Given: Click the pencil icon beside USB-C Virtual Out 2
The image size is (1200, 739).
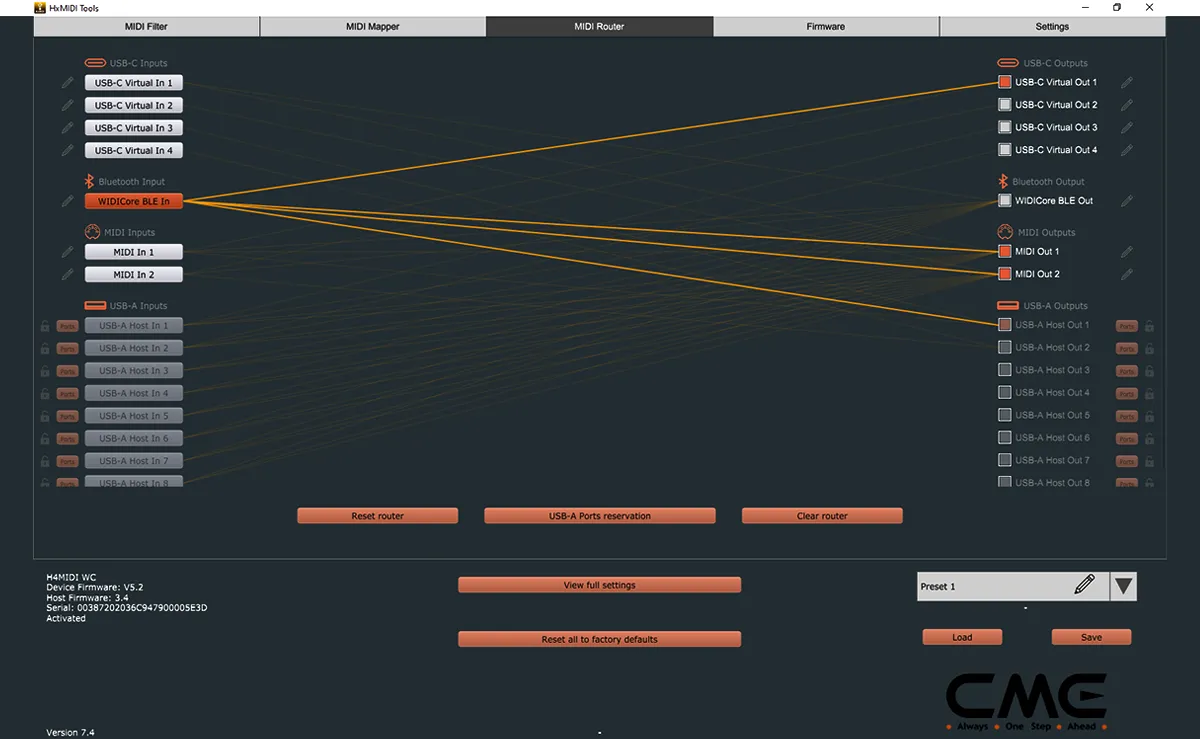Looking at the screenshot, I should pyautogui.click(x=1127, y=104).
